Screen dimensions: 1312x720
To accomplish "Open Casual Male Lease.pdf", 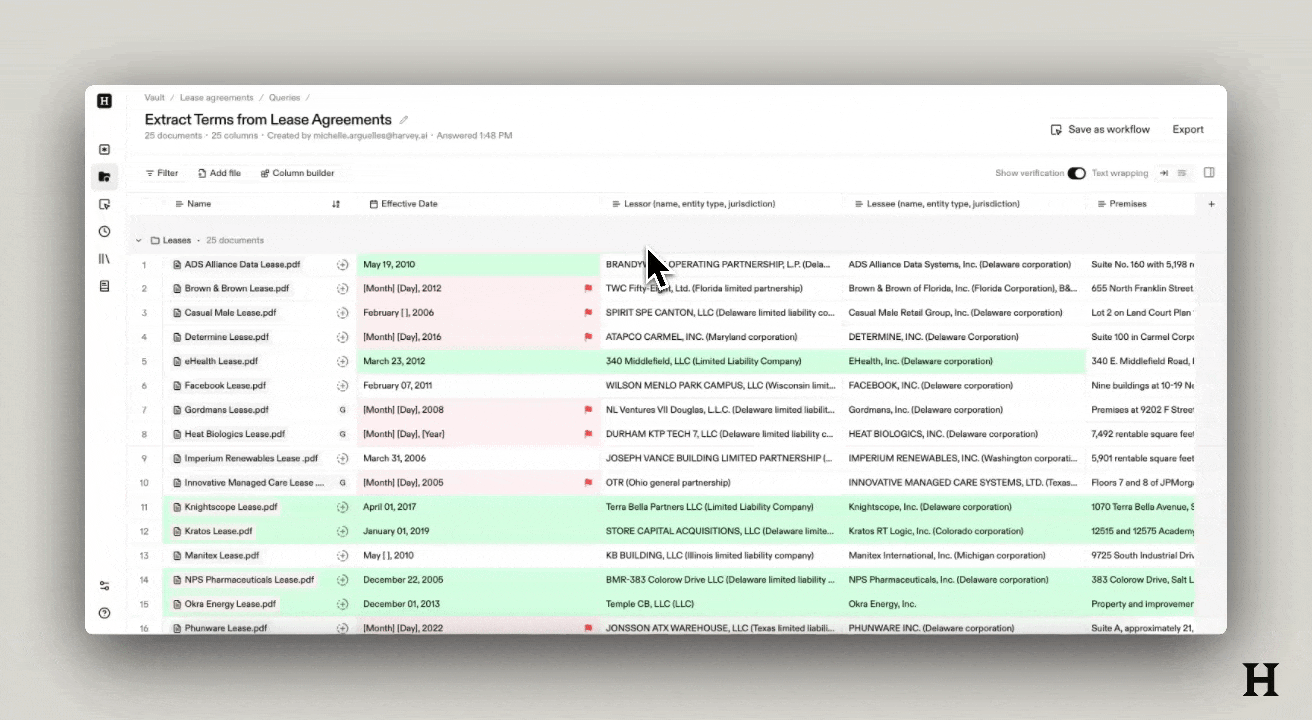I will click(x=232, y=313).
